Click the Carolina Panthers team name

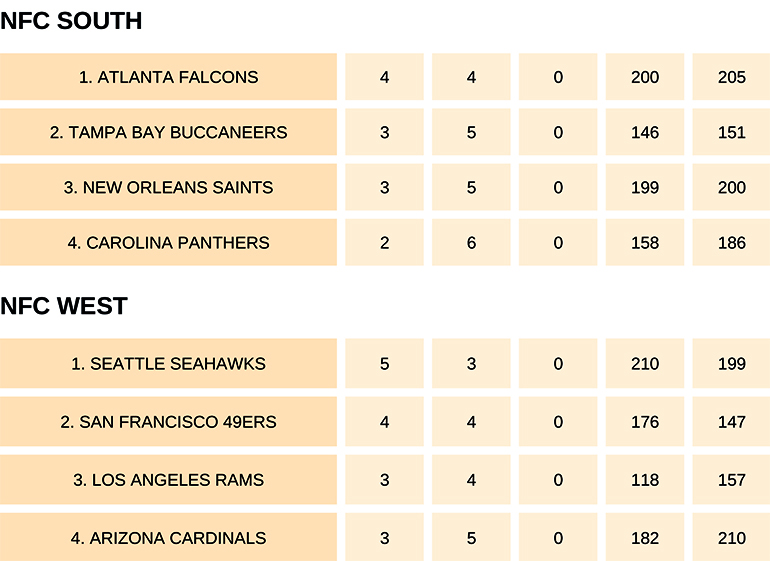[x=169, y=242]
